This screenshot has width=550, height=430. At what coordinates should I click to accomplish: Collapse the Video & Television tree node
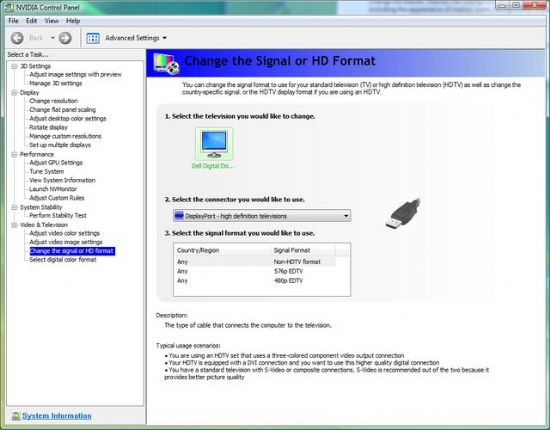point(14,225)
